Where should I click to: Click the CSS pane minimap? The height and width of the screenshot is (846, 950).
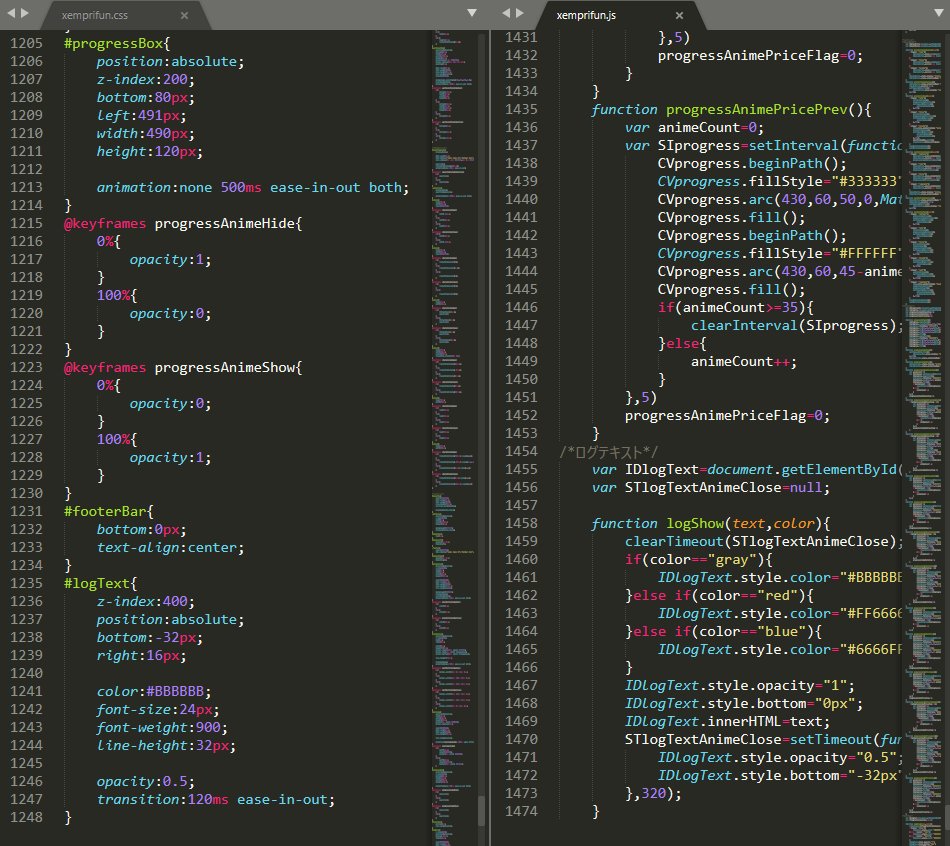(x=454, y=436)
